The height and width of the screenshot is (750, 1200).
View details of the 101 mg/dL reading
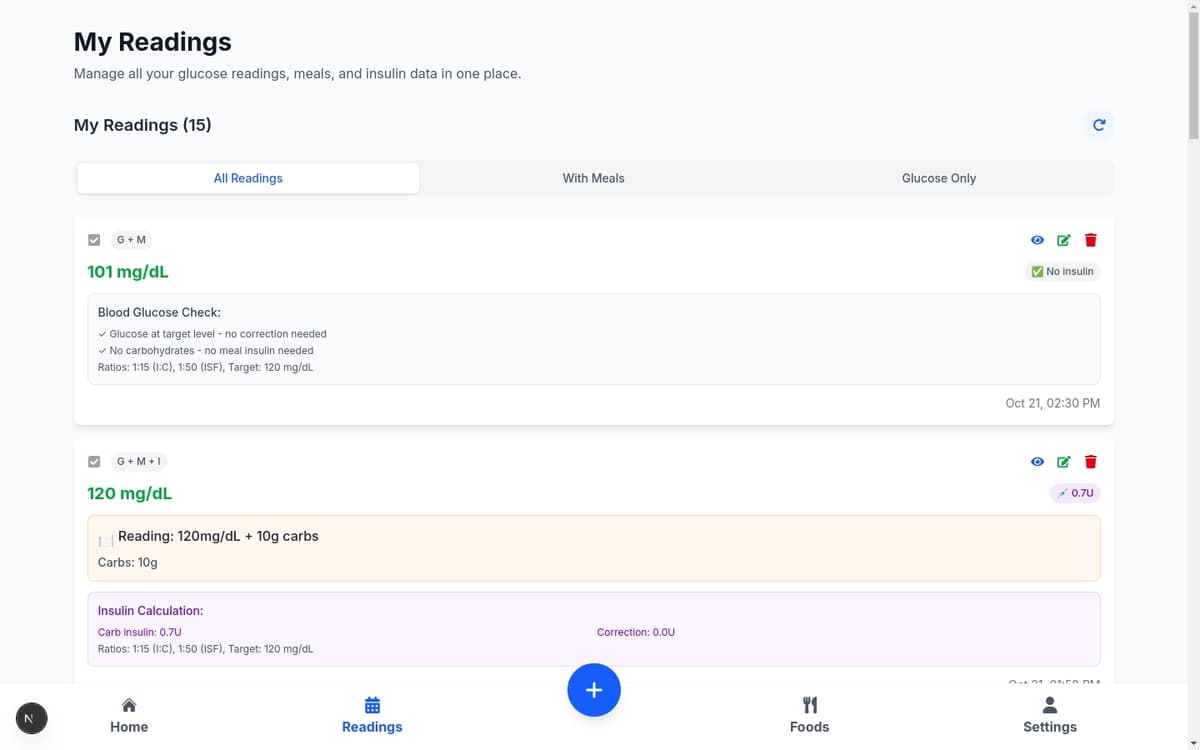tap(1037, 240)
